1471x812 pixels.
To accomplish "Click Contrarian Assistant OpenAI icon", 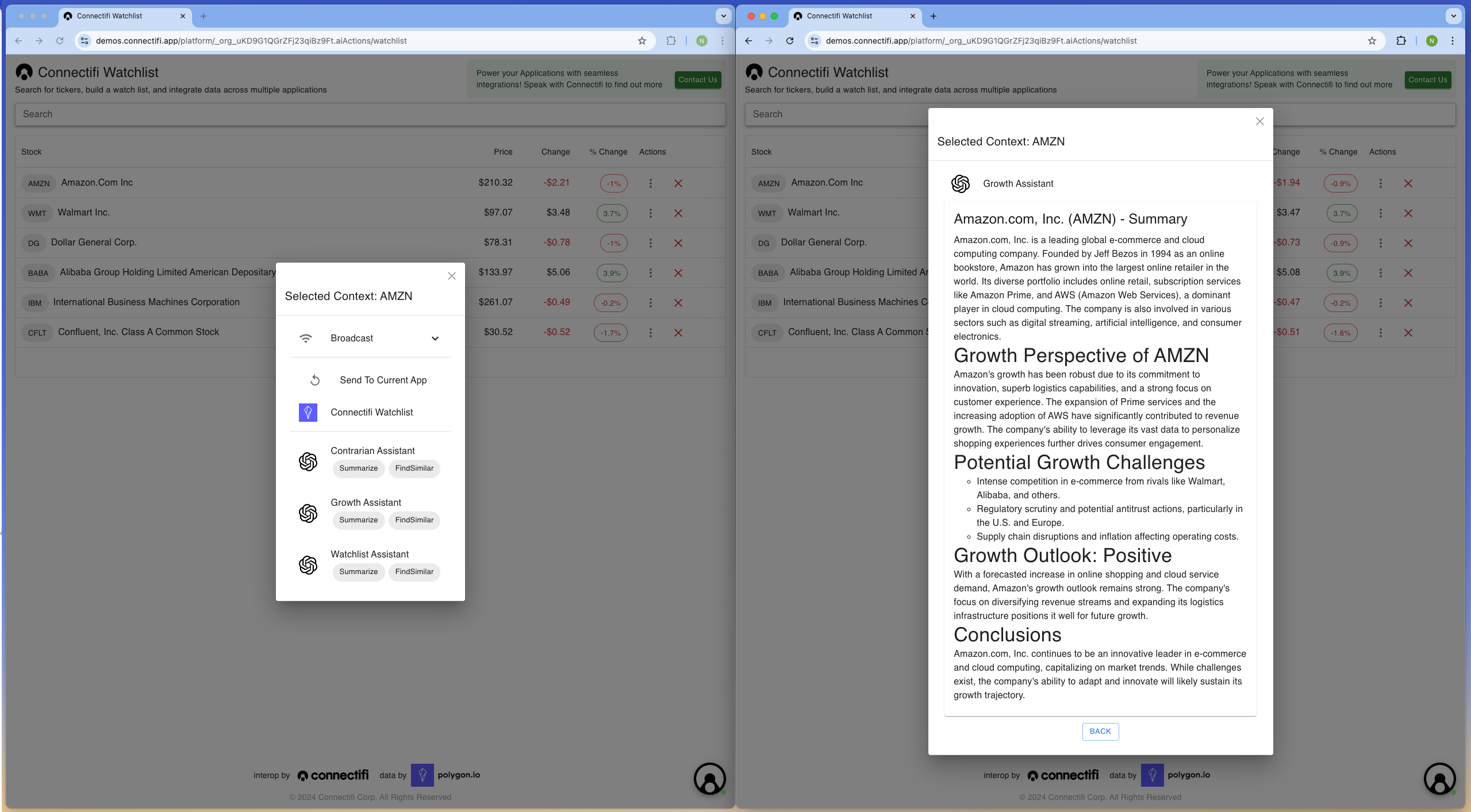I will [x=308, y=461].
